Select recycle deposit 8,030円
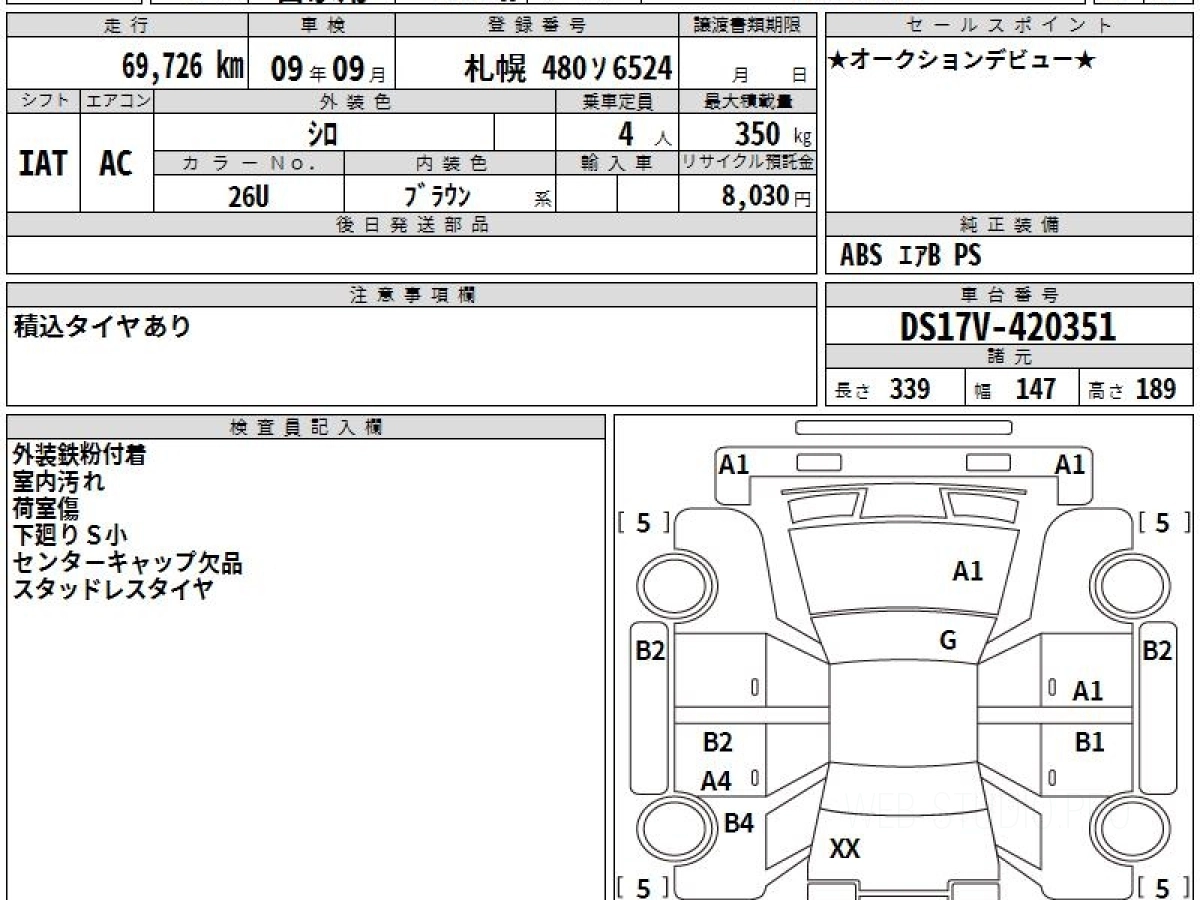 [766, 196]
